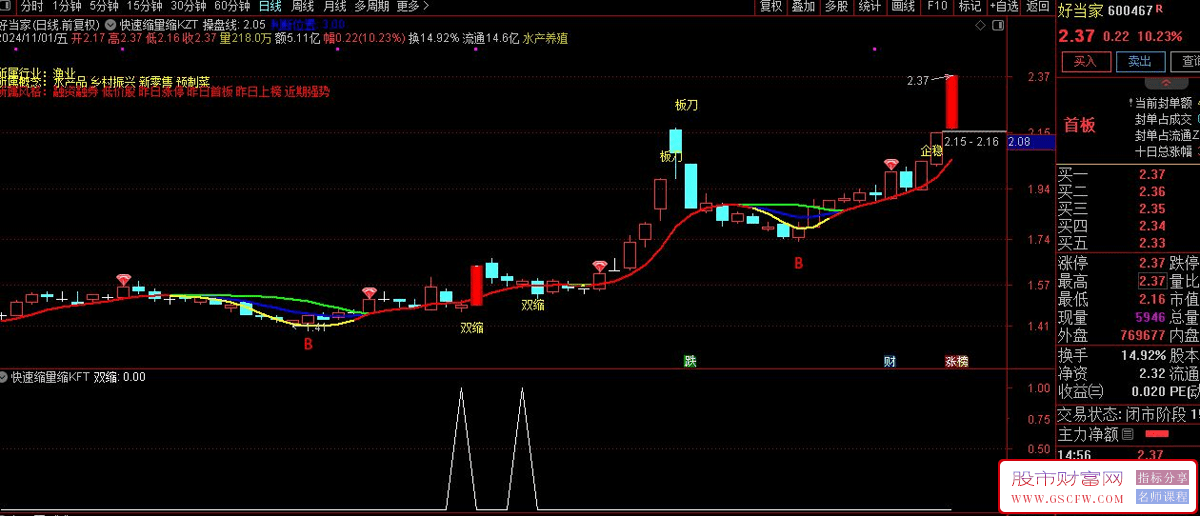Click the red diamond signal above the 企稳 label
Image resolution: width=1200 pixels, height=516 pixels.
pos(890,164)
